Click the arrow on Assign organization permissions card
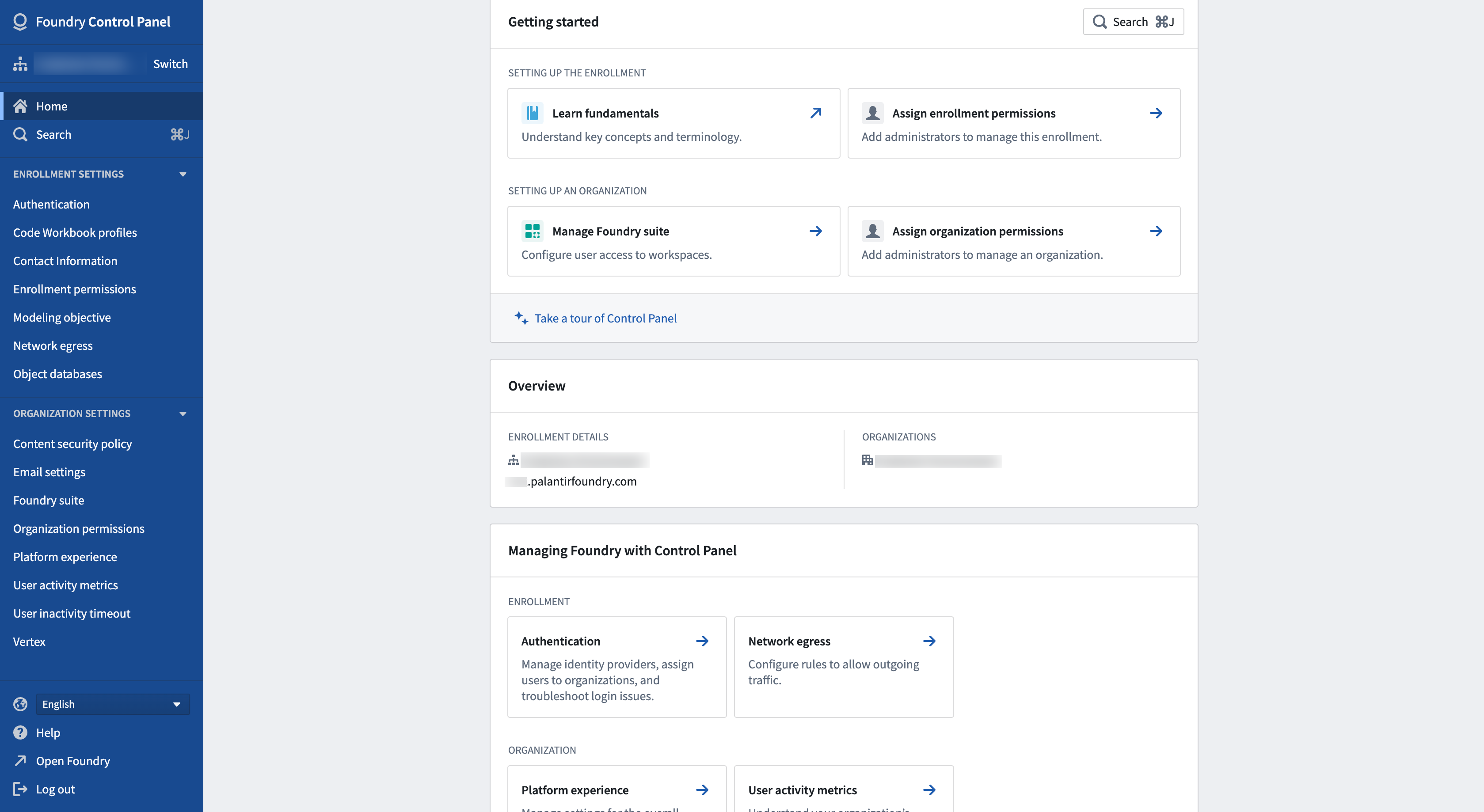The image size is (1484, 812). [x=1156, y=231]
